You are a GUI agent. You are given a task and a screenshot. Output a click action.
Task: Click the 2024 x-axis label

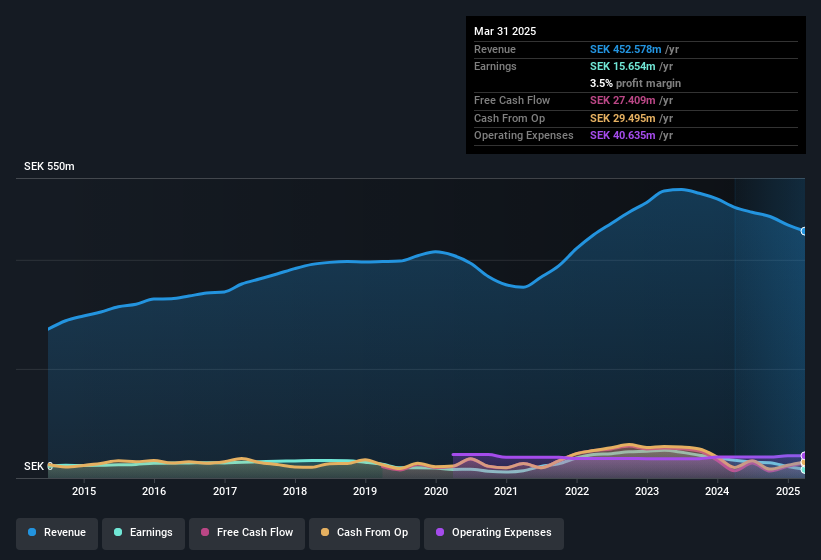tap(717, 491)
